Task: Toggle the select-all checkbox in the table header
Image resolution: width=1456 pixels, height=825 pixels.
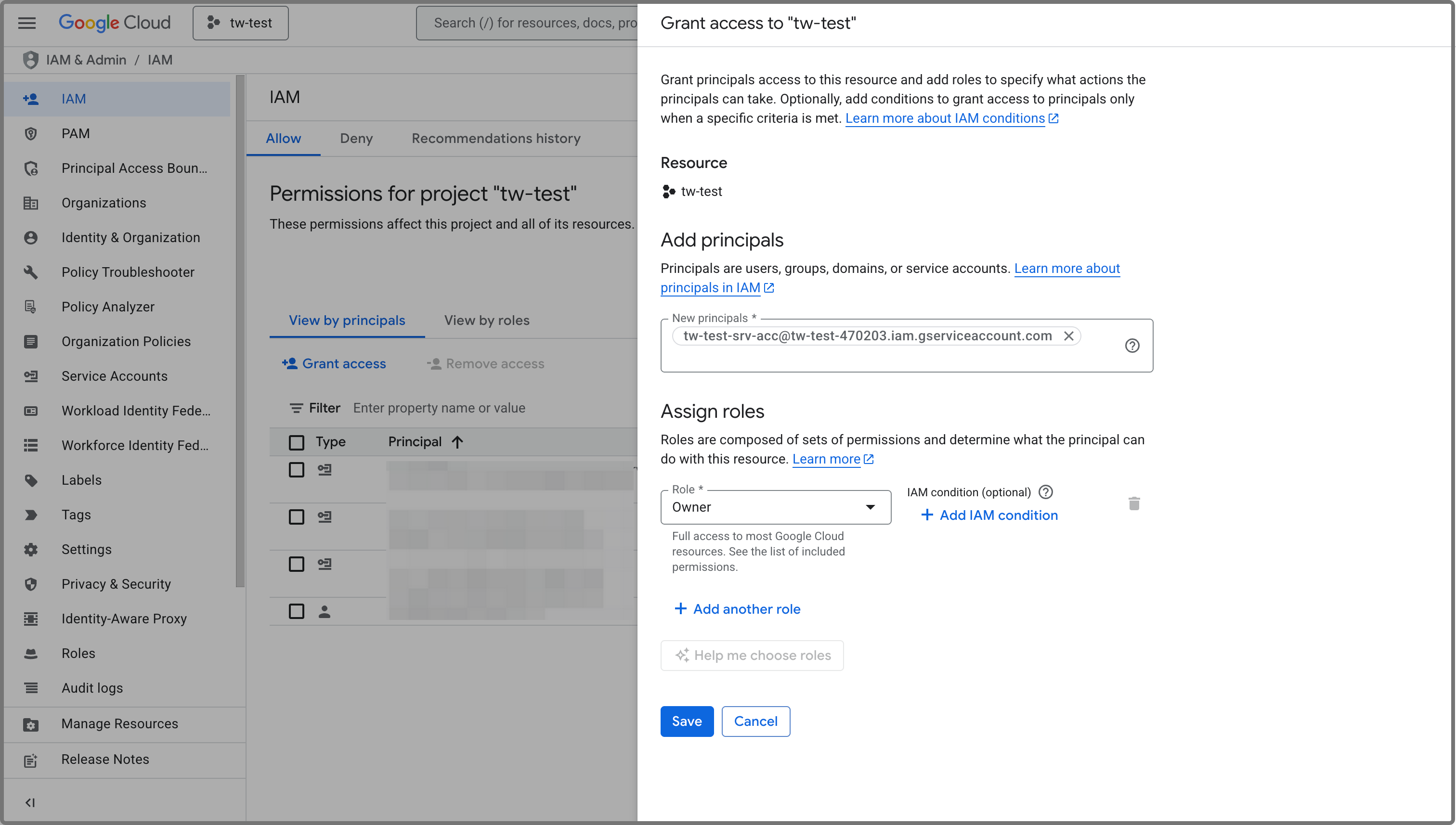Action: tap(297, 442)
